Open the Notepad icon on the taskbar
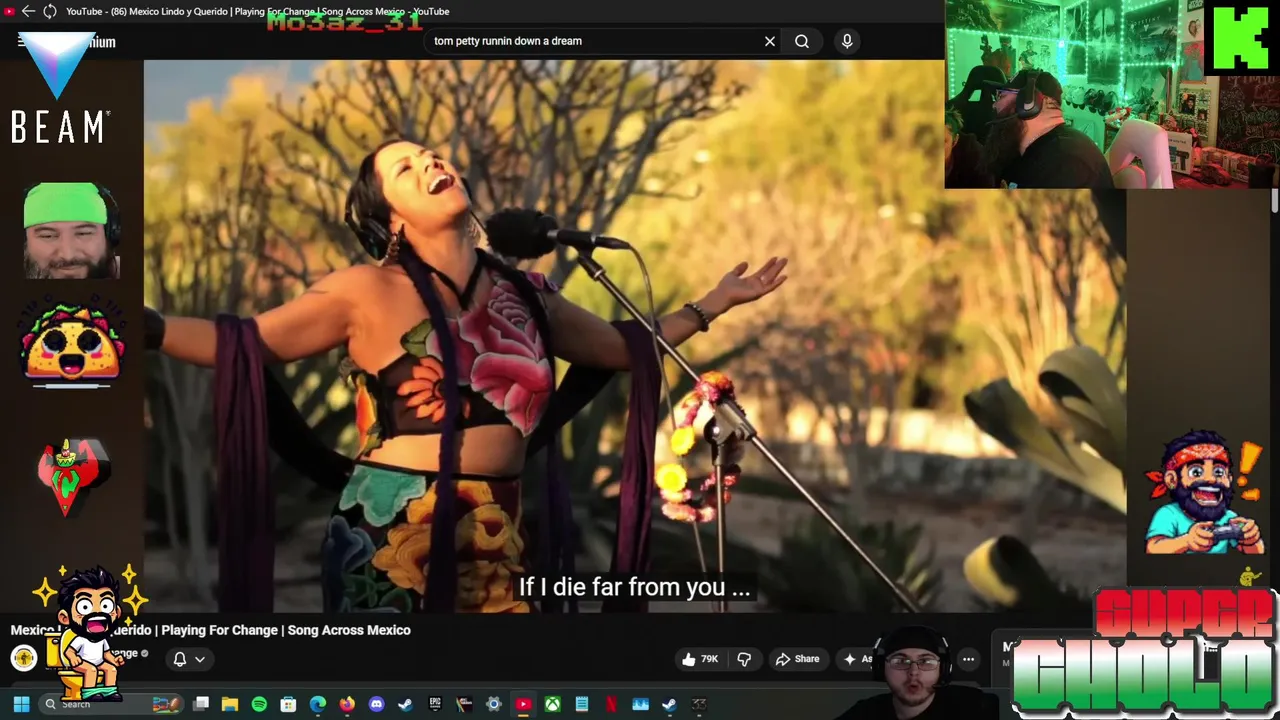This screenshot has width=1280, height=720. 581,704
